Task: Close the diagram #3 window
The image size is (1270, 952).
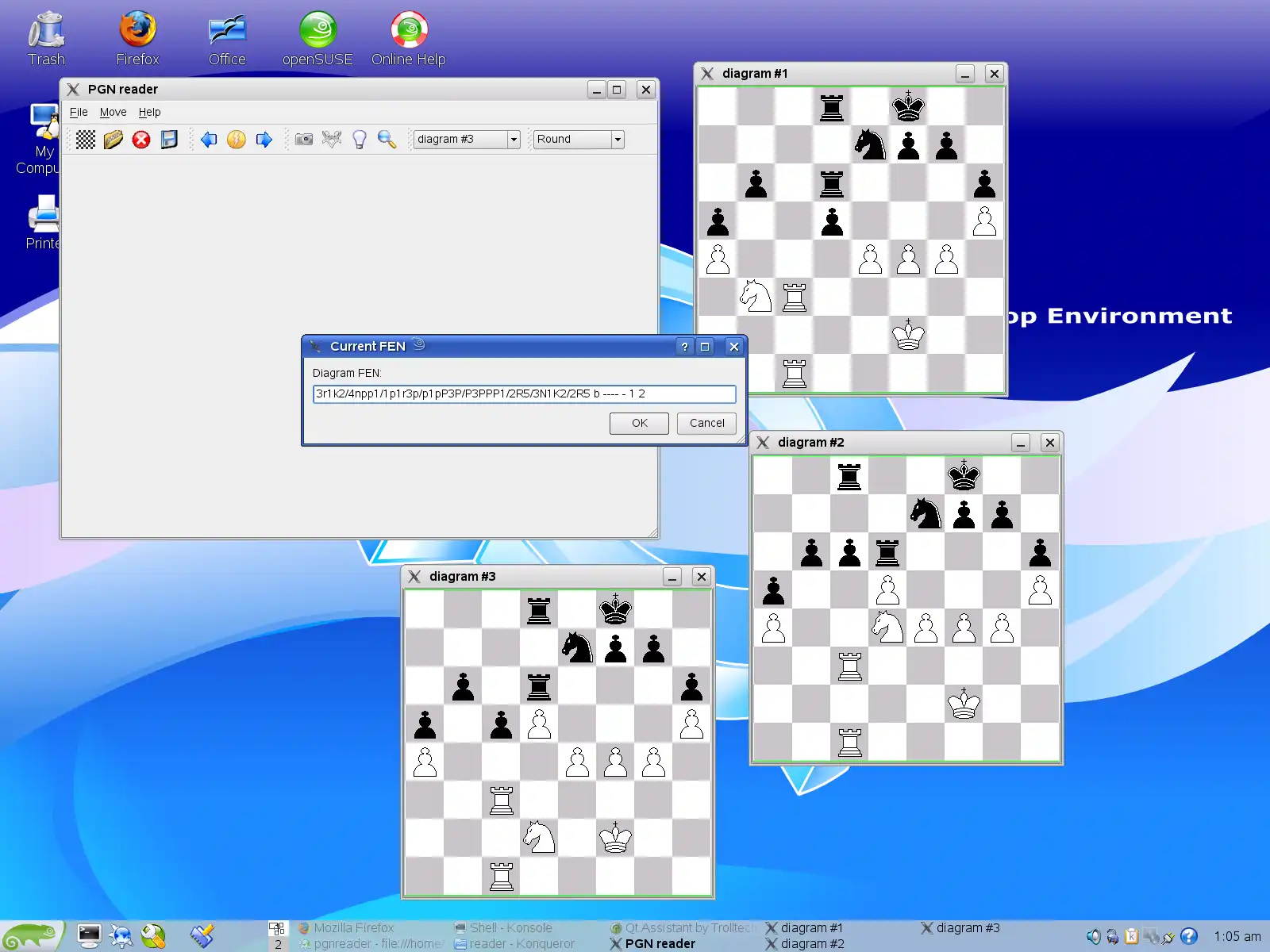Action: [x=702, y=577]
